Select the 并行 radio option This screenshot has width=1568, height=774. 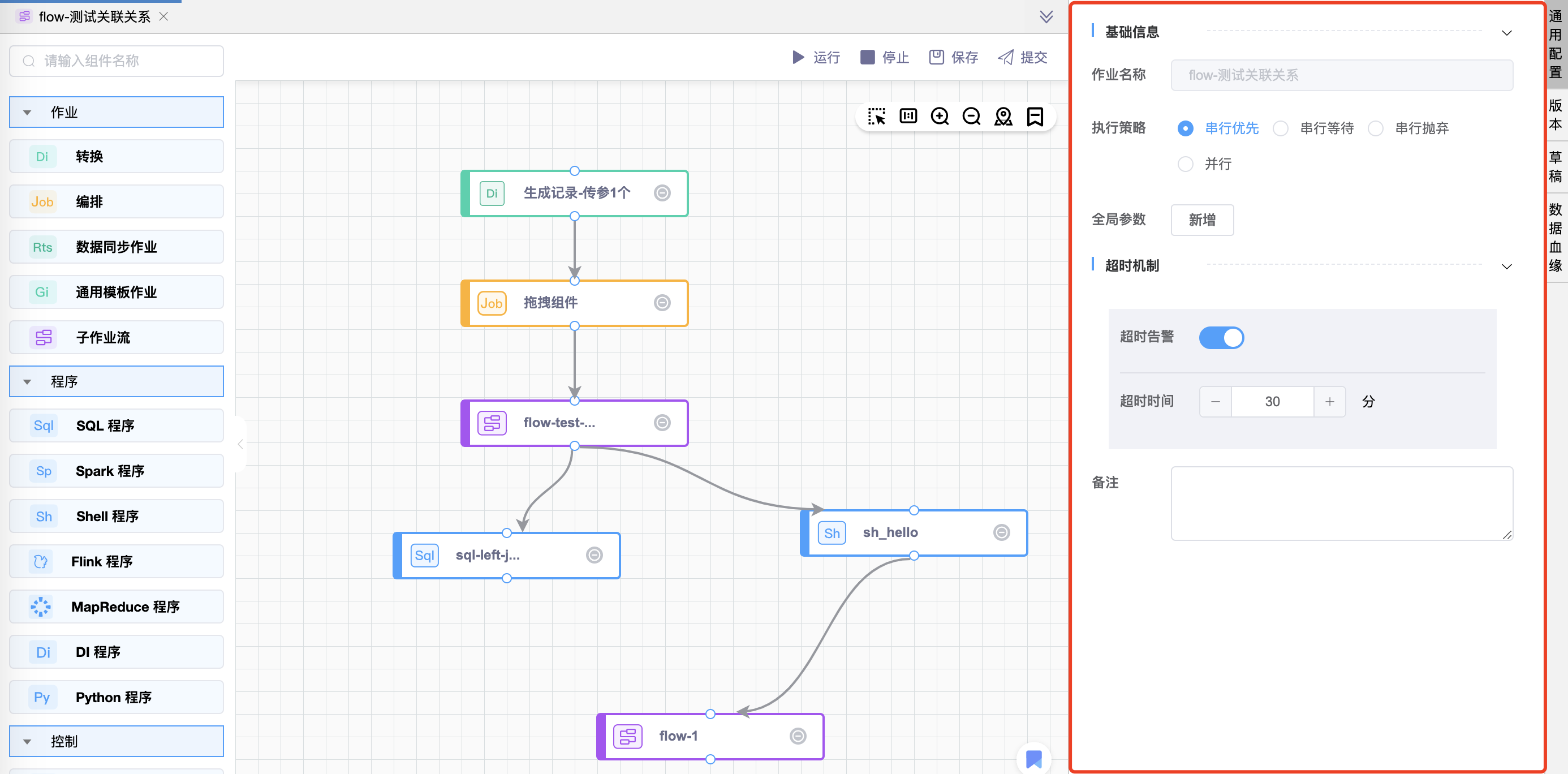point(1185,165)
